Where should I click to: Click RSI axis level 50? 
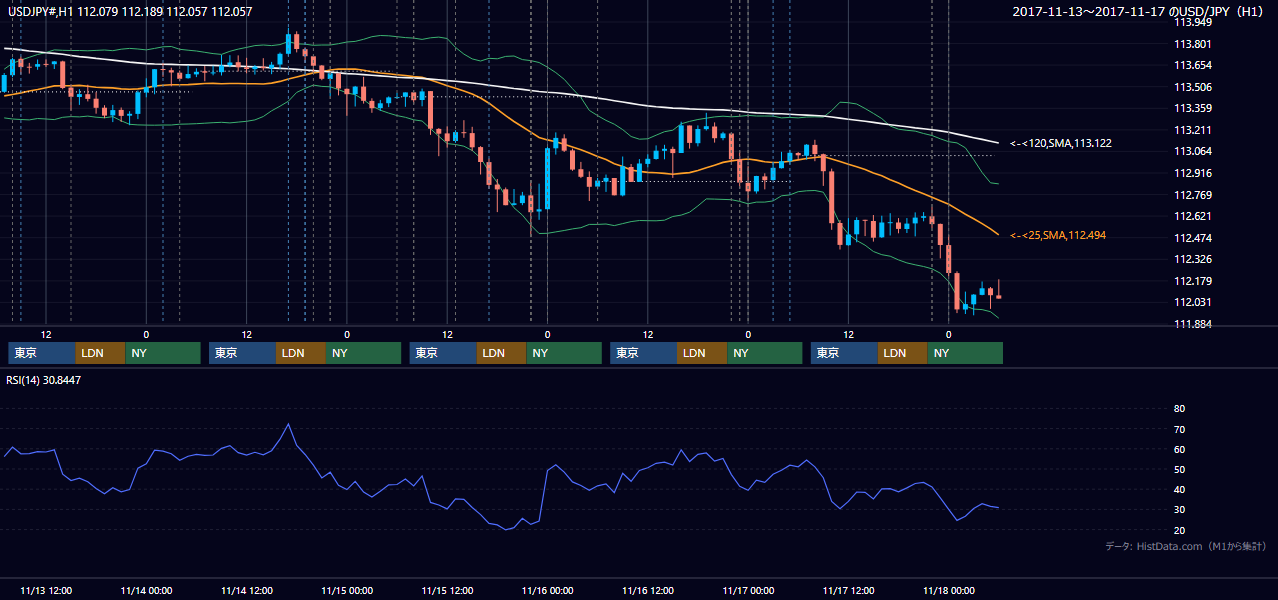[x=1179, y=469]
